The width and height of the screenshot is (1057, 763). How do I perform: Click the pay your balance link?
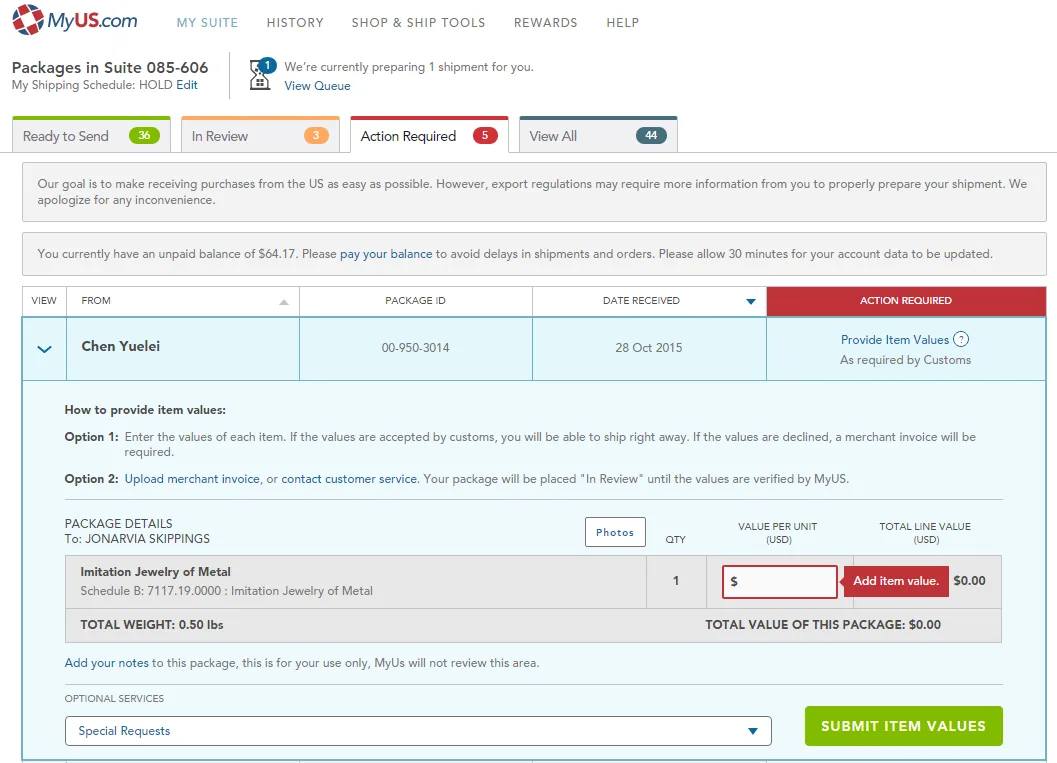tap(386, 253)
